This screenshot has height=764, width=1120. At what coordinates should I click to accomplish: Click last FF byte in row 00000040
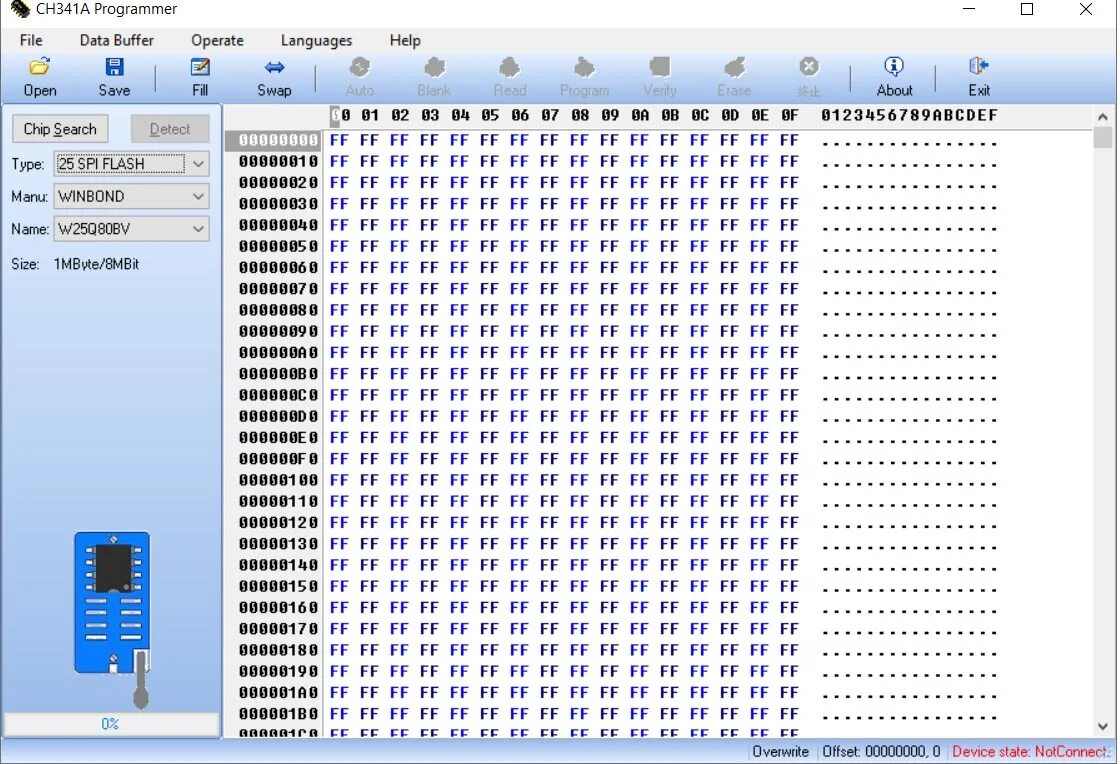pos(789,225)
